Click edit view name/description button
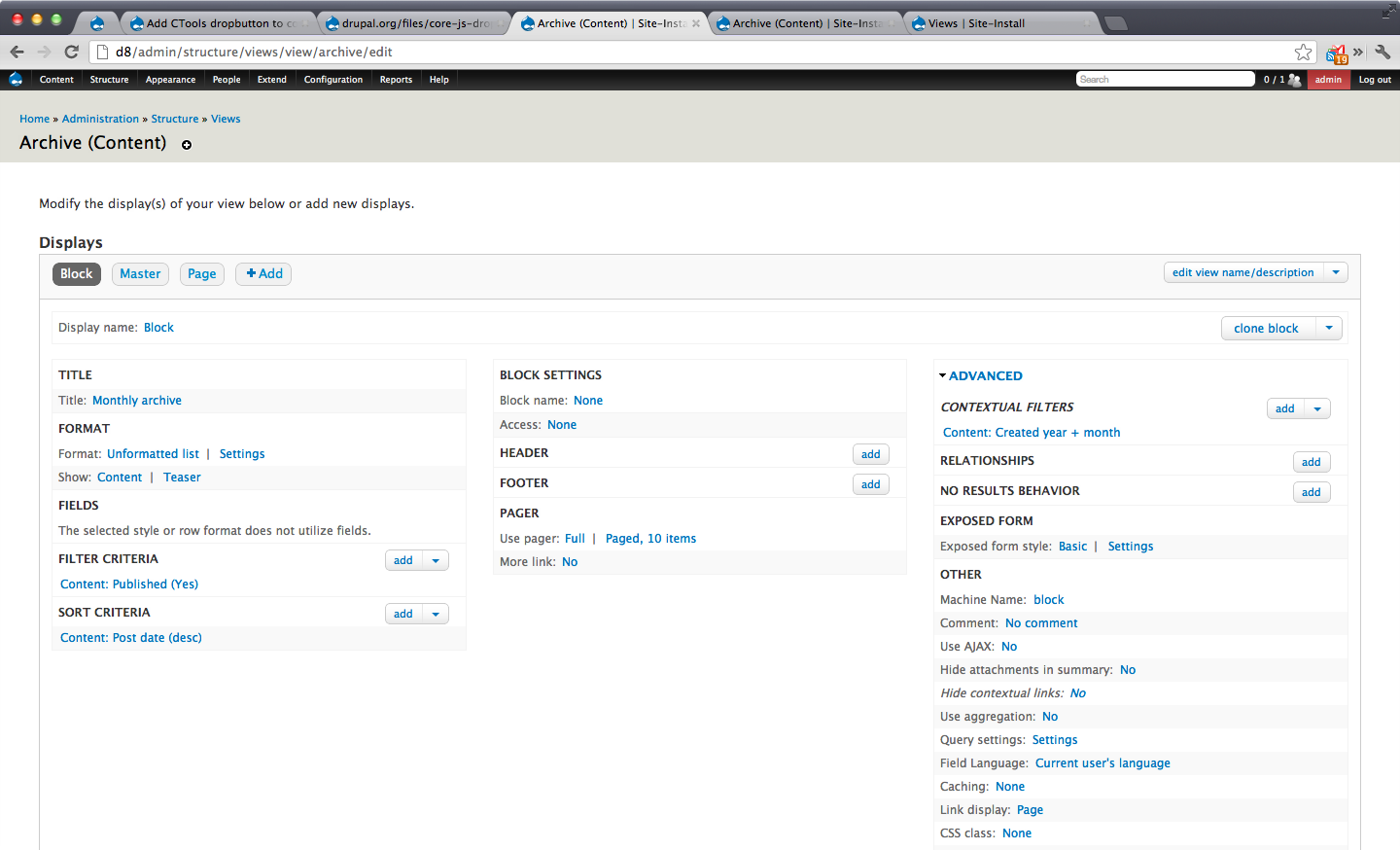The width and height of the screenshot is (1400, 850). [x=1242, y=272]
